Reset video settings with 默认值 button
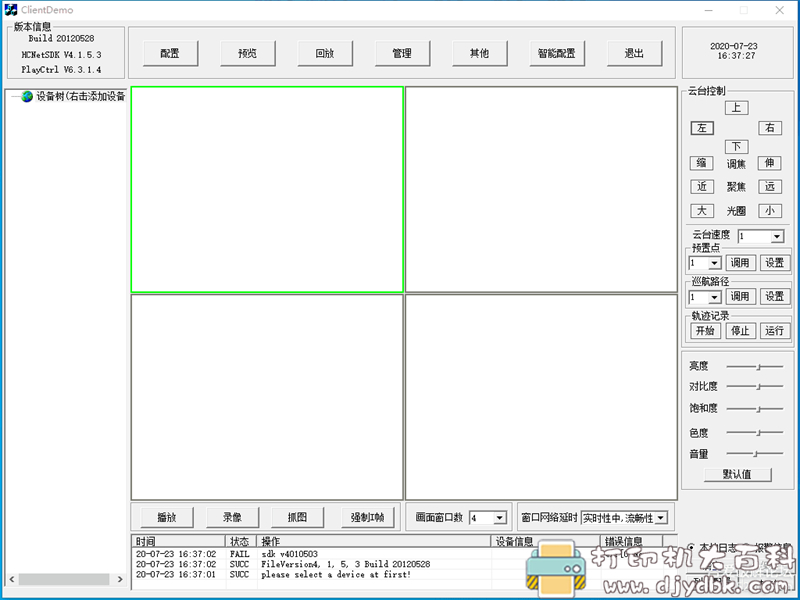This screenshot has height=600, width=800. tap(738, 474)
